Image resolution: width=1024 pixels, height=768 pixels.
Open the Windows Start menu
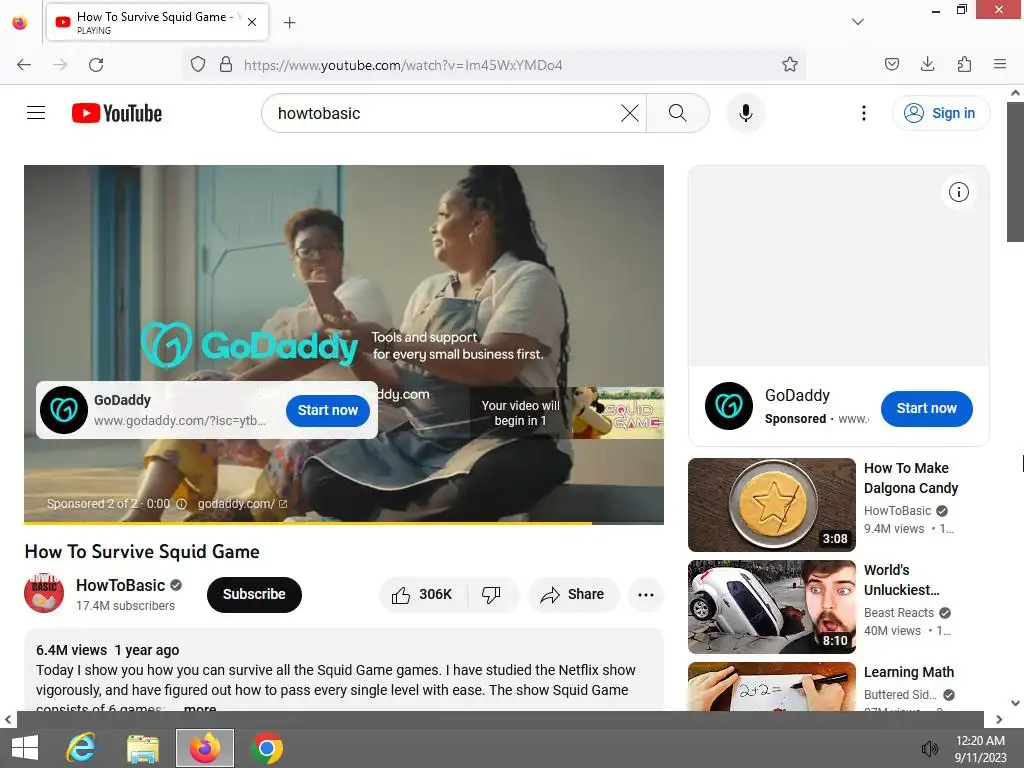[25, 748]
